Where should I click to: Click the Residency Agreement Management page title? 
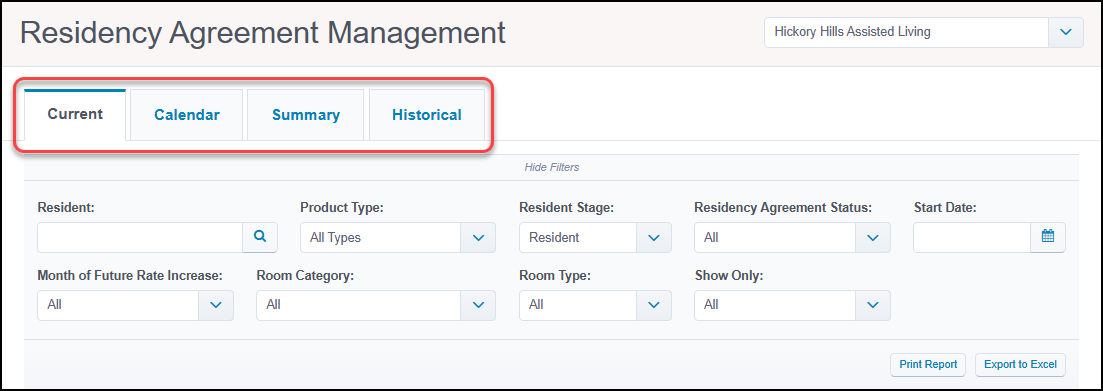pyautogui.click(x=263, y=33)
